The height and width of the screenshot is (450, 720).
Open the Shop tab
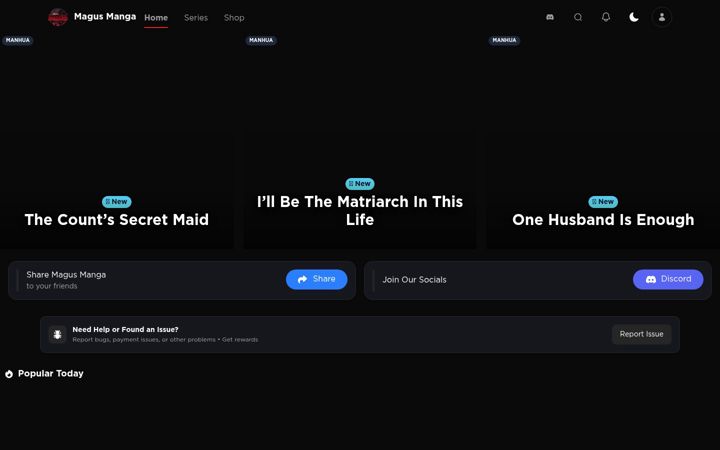(x=234, y=17)
